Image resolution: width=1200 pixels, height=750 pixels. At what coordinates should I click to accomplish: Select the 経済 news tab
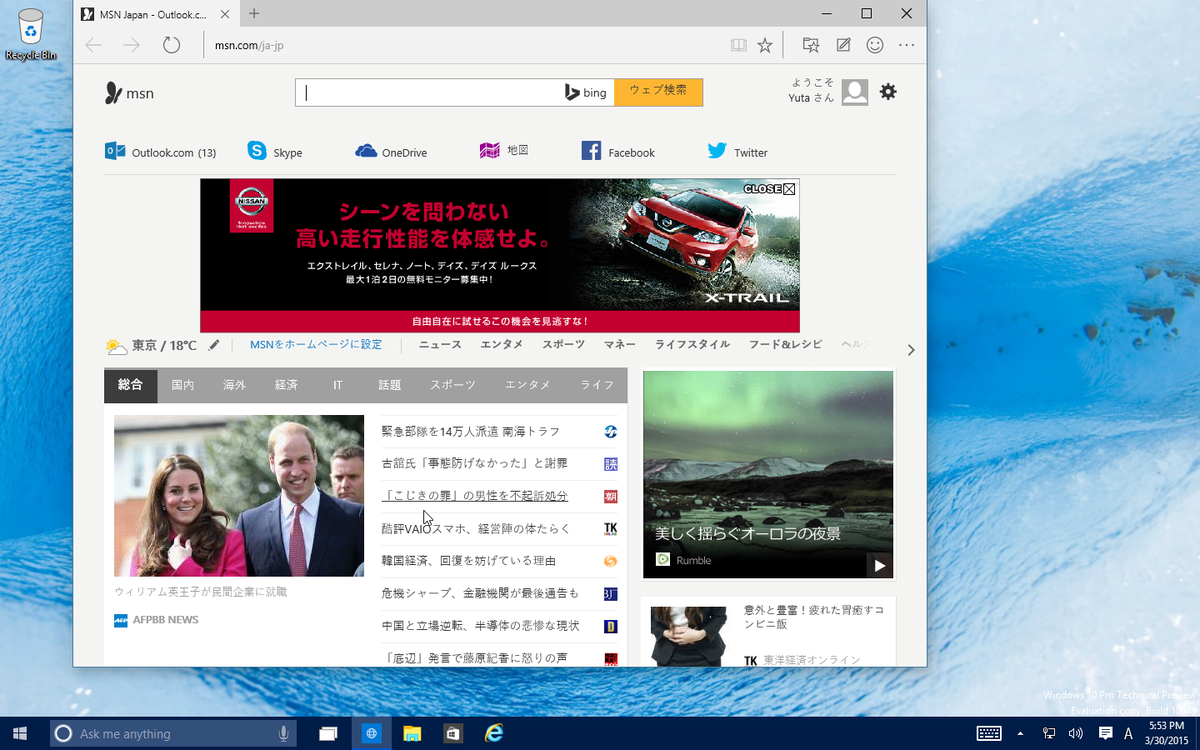point(287,385)
